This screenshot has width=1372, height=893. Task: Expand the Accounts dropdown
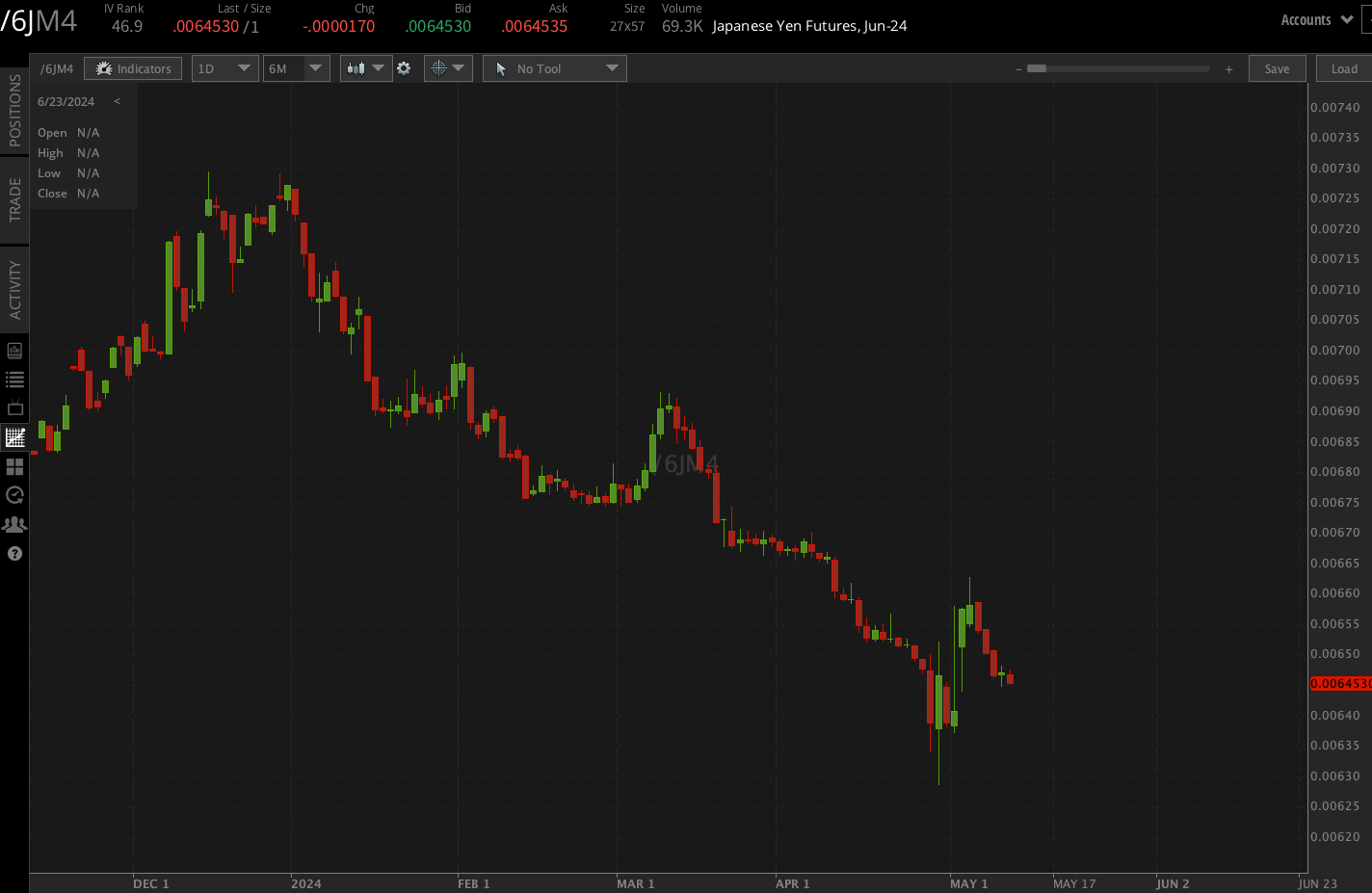1316,20
